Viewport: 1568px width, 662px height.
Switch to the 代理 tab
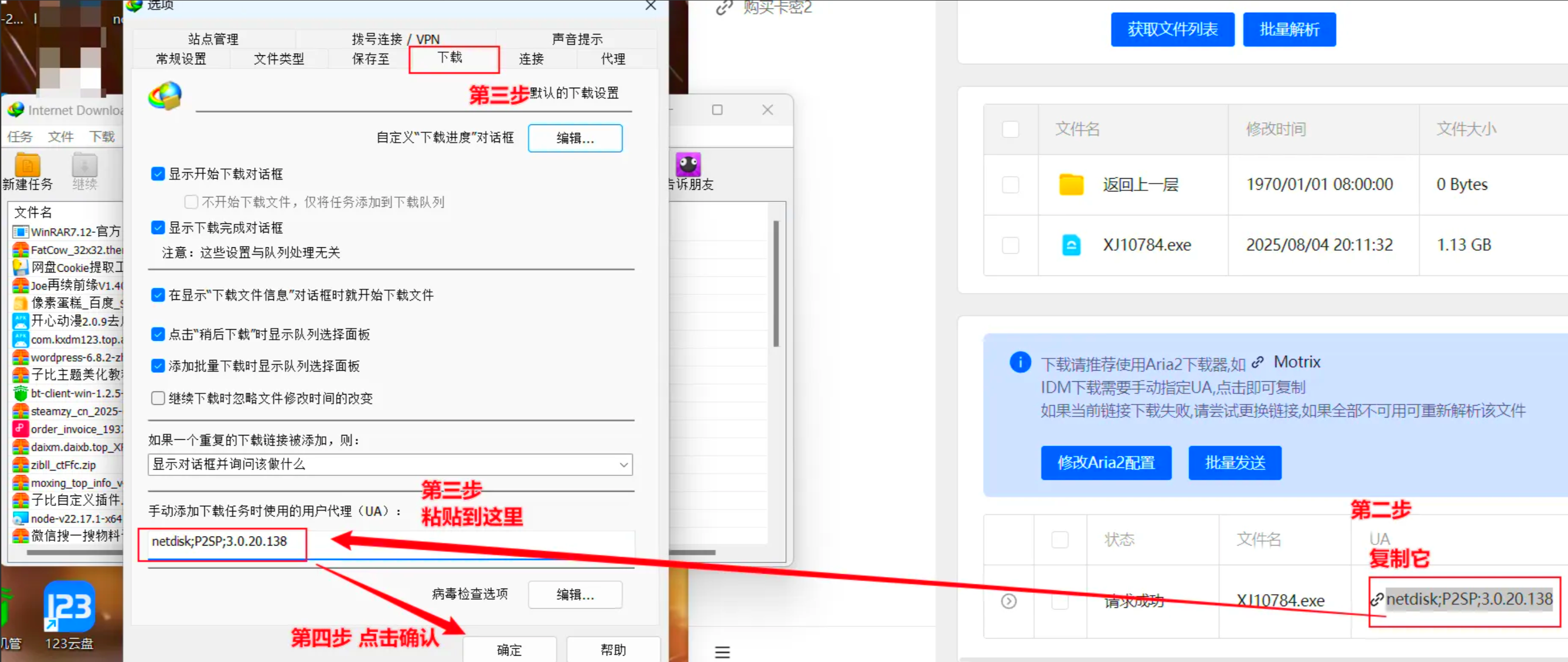click(x=613, y=58)
